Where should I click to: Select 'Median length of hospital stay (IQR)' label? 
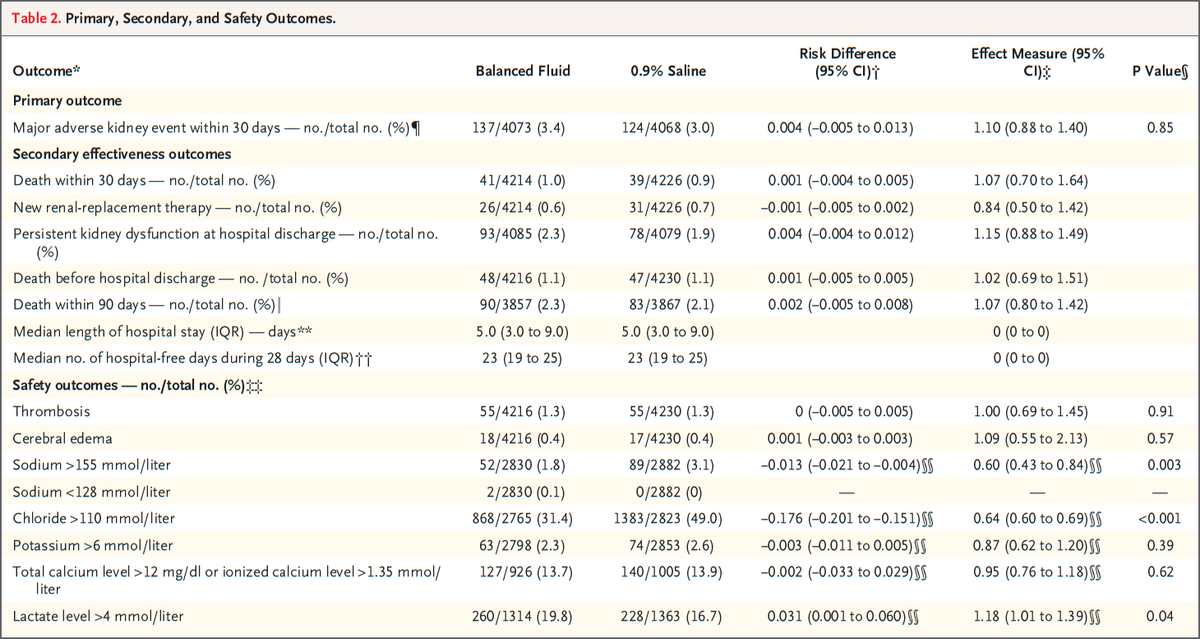pyautogui.click(x=160, y=330)
